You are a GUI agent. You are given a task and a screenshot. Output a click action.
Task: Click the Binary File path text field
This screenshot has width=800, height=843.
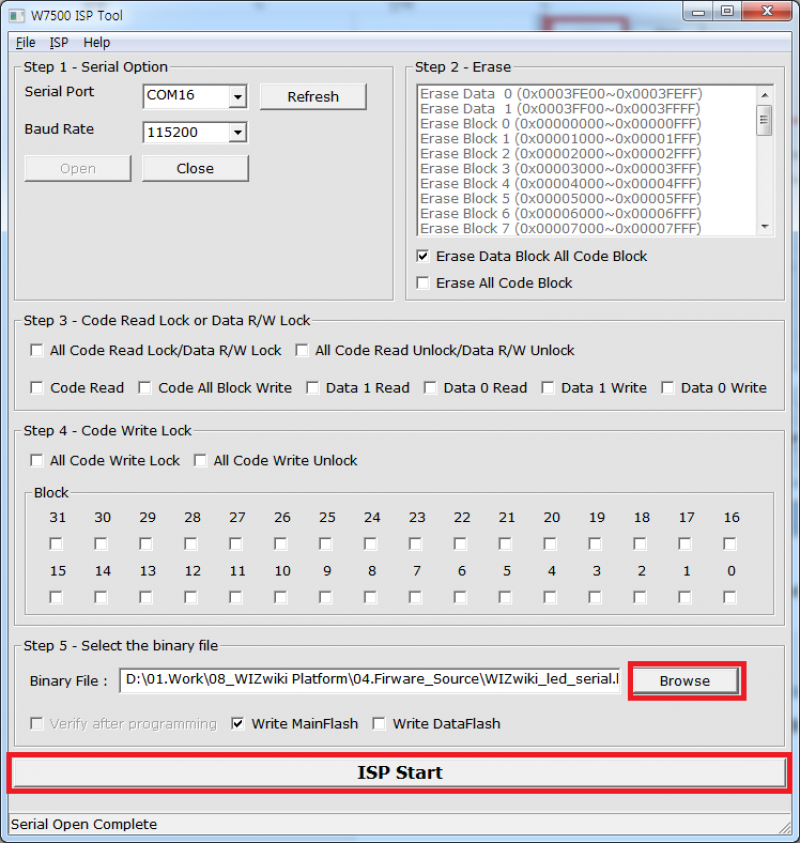tap(370, 681)
